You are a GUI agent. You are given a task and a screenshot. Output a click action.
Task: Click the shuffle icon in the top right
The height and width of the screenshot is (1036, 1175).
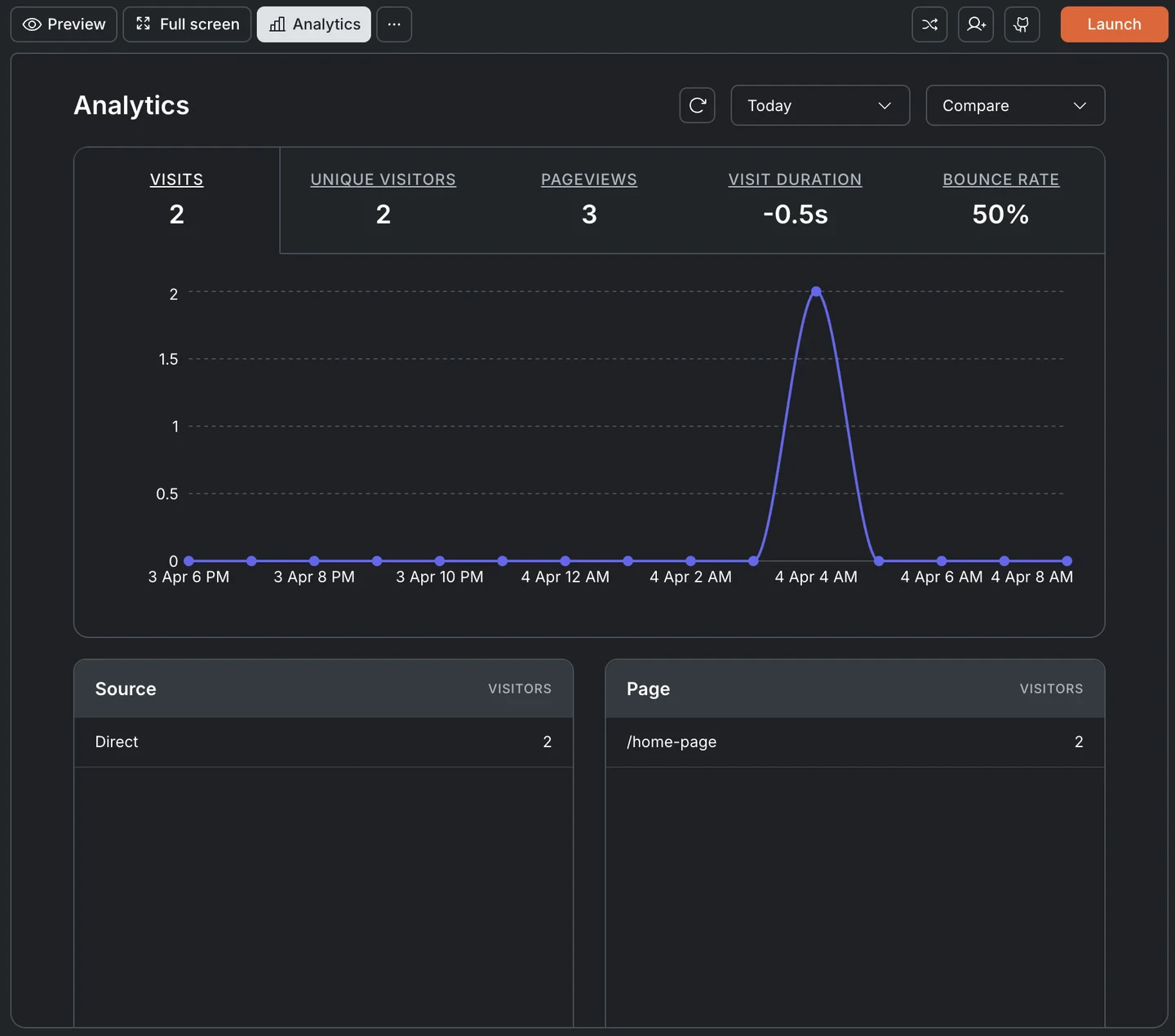(929, 24)
